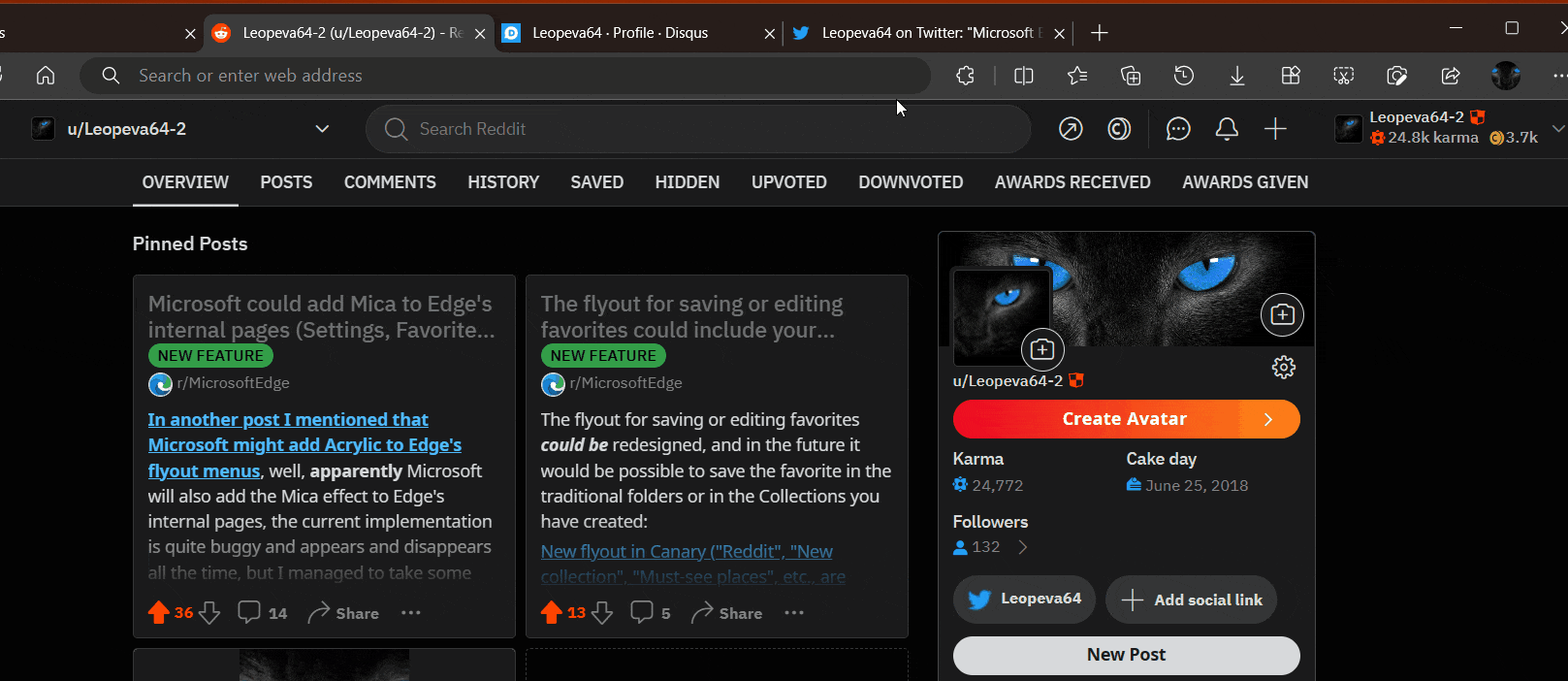The height and width of the screenshot is (681, 1568).
Task: Click the plus icon to create post
Action: click(1275, 129)
